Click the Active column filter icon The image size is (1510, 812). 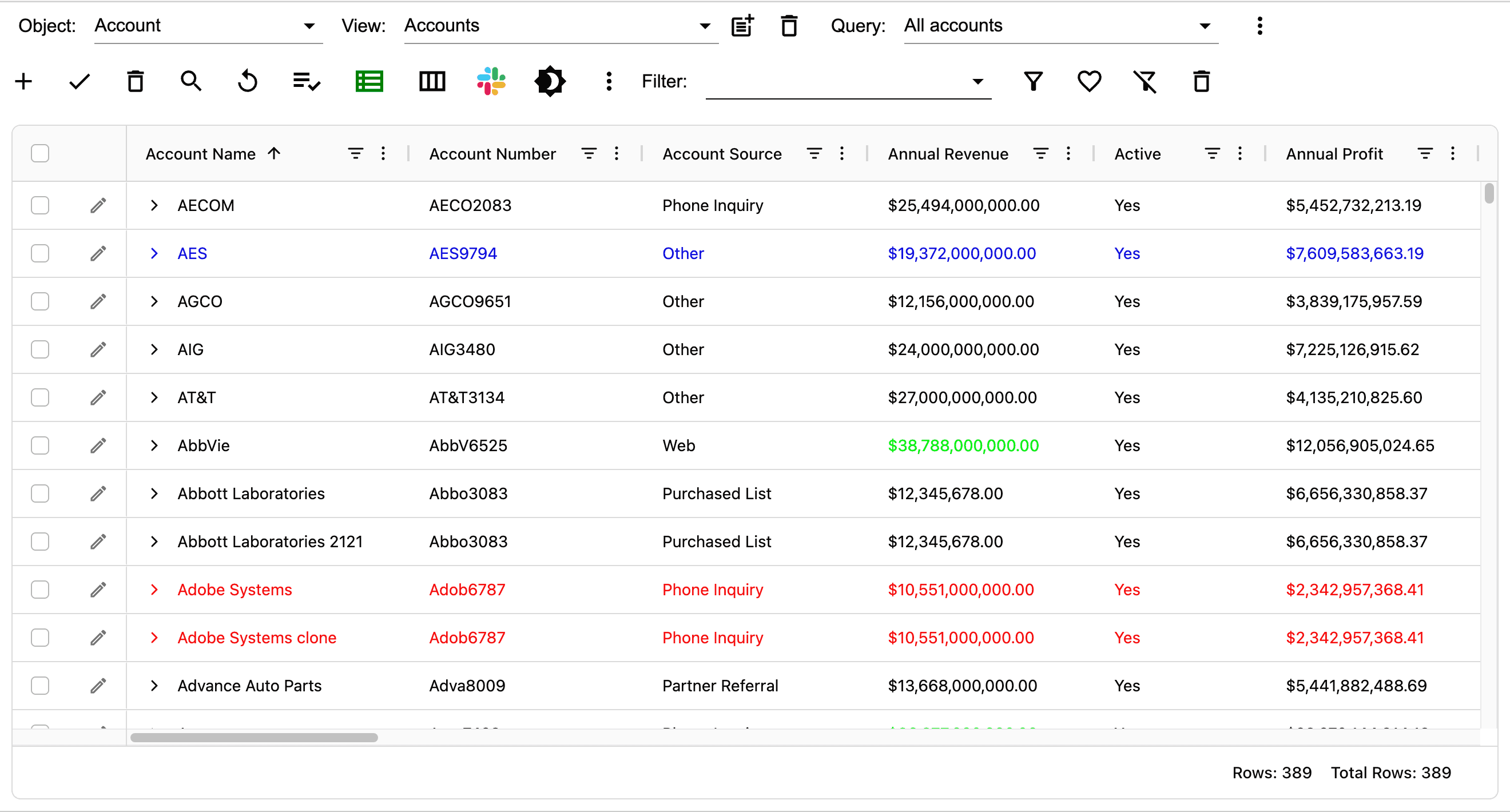point(1212,153)
